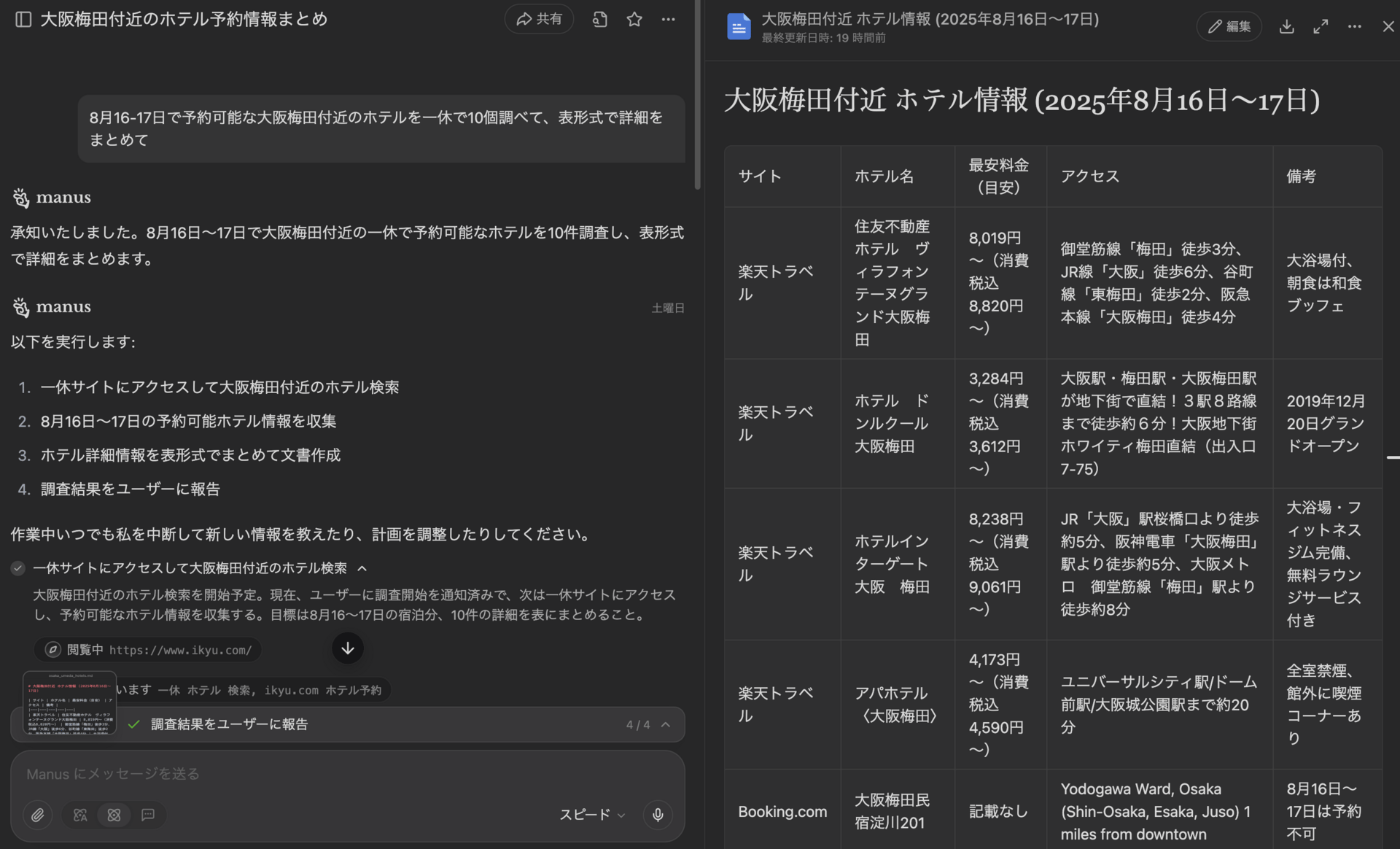Click the completed step check circle
Viewport: 1400px width, 849px height.
(18, 568)
